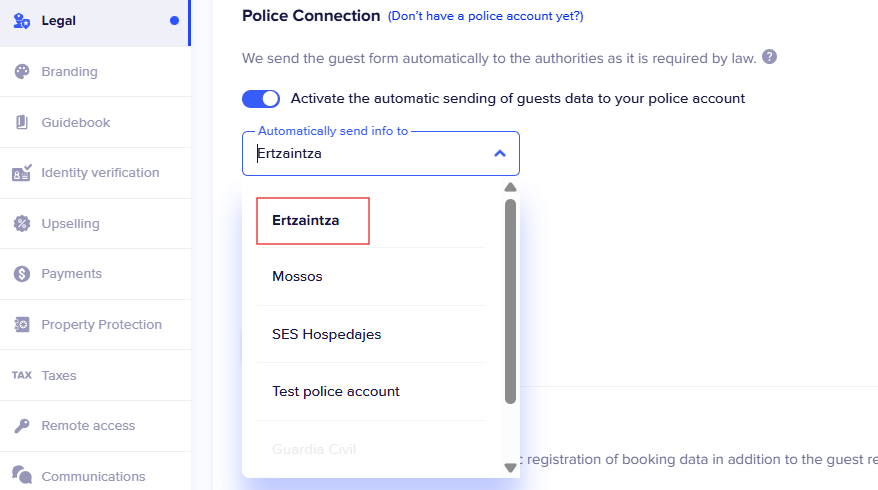
Task: Open the Taxes settings section
Action: click(x=58, y=375)
